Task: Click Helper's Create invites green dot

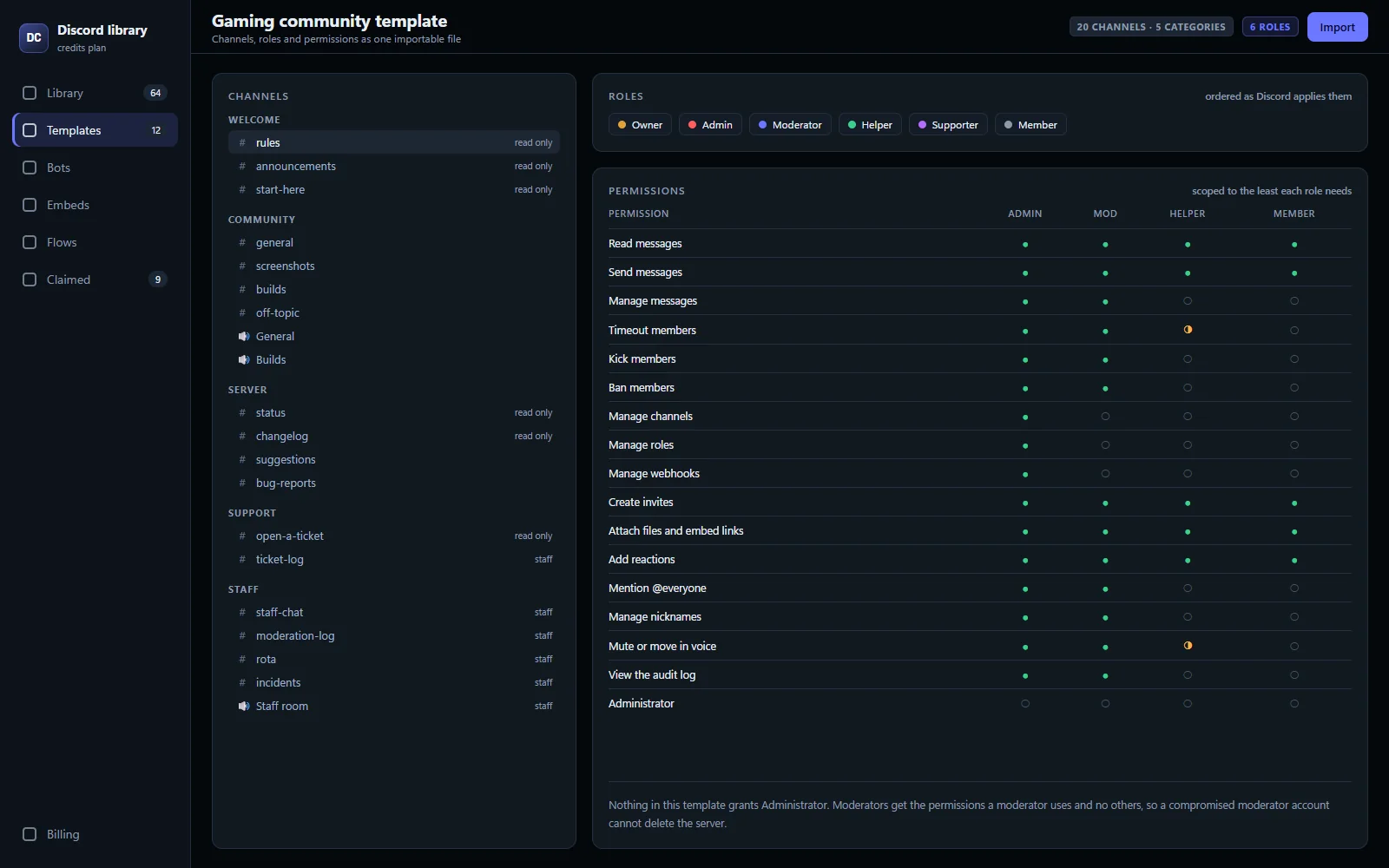Action: (1188, 503)
